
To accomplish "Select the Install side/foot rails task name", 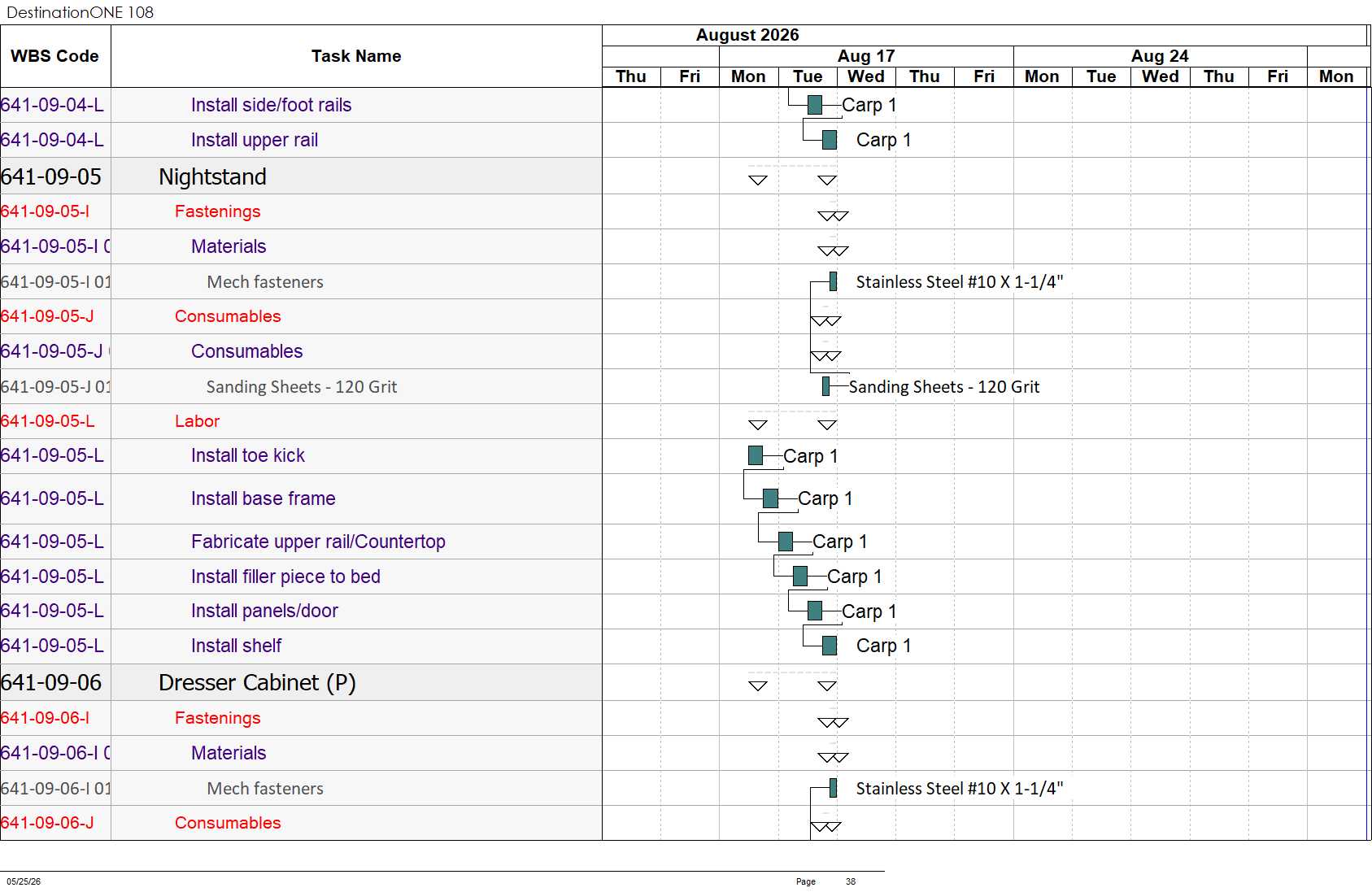I will 271,105.
